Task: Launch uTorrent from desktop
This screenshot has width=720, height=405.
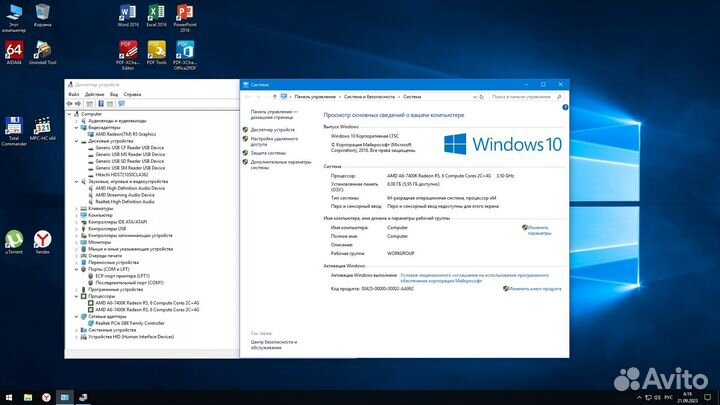Action: tap(14, 242)
